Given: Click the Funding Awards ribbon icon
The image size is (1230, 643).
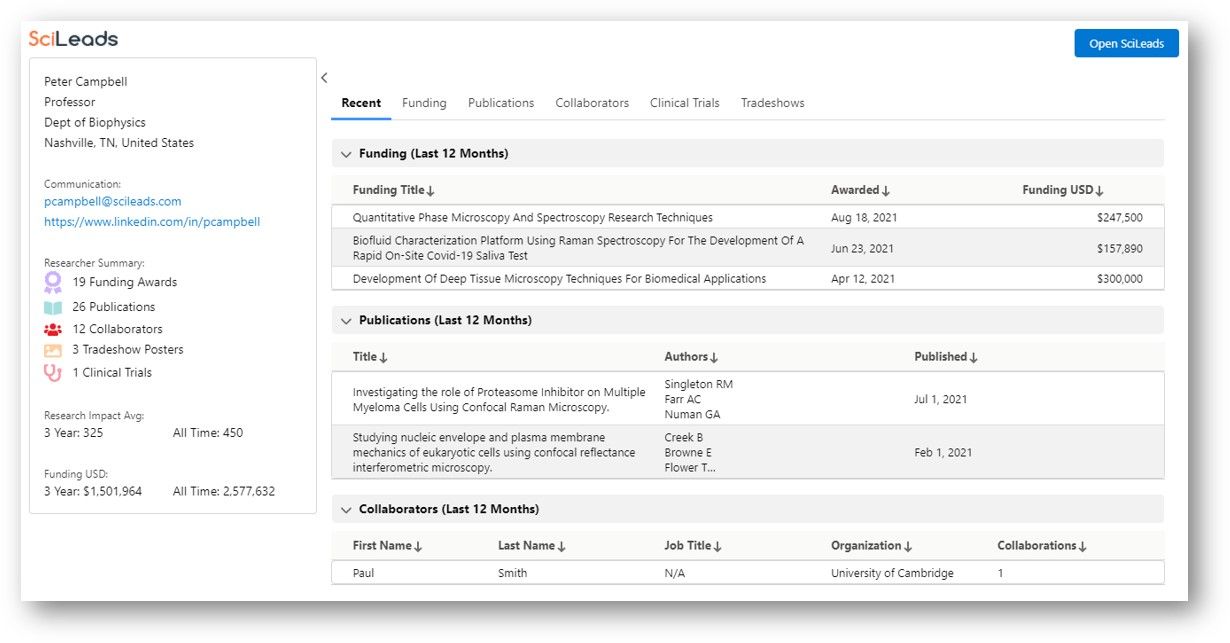Looking at the screenshot, I should 53,282.
